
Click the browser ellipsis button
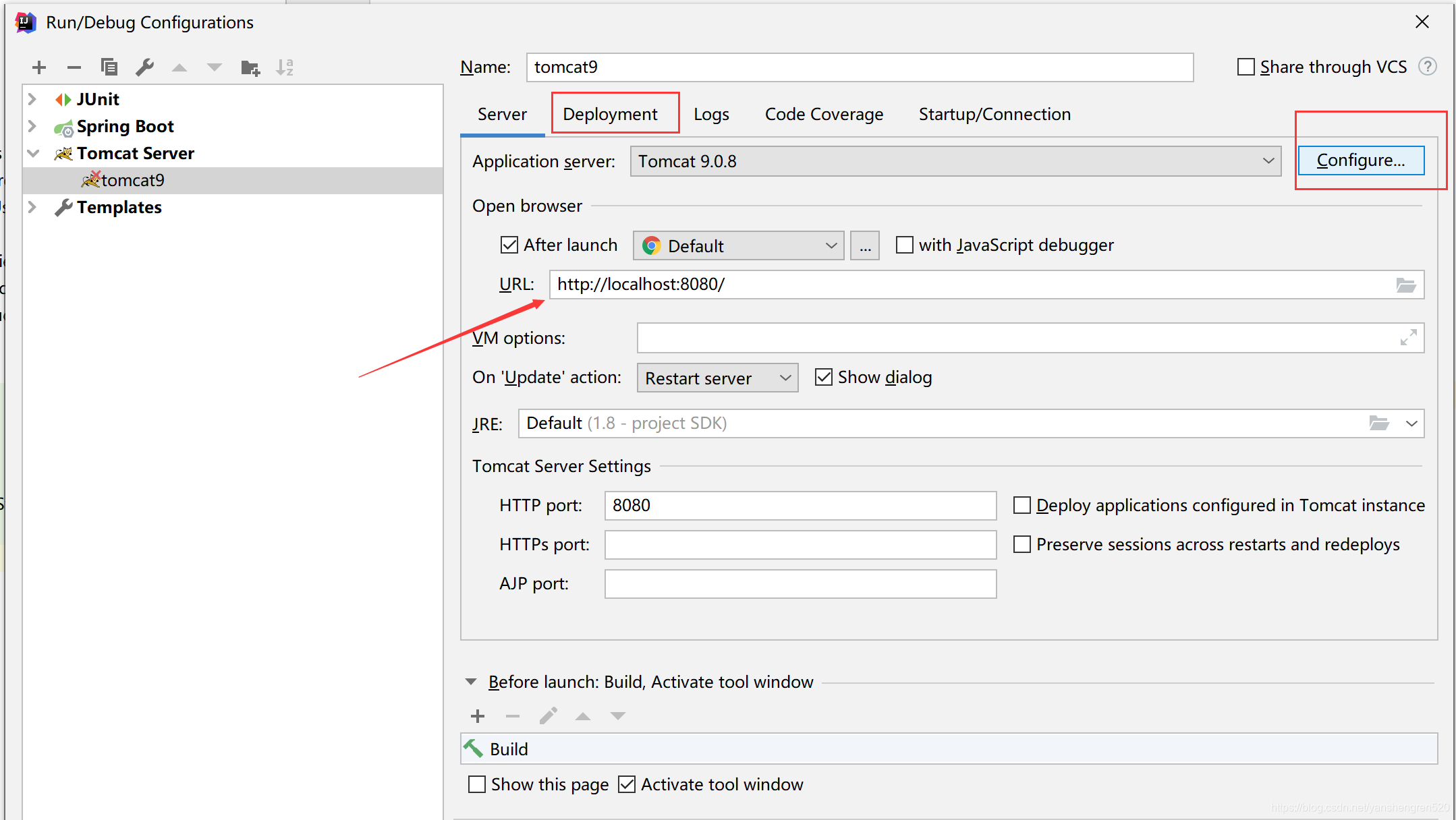pyautogui.click(x=865, y=245)
